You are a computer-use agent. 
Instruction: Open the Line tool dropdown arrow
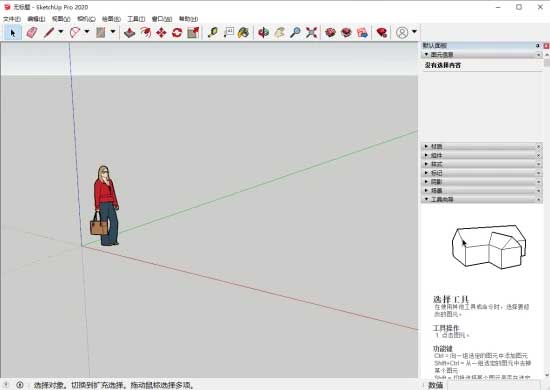(61, 32)
